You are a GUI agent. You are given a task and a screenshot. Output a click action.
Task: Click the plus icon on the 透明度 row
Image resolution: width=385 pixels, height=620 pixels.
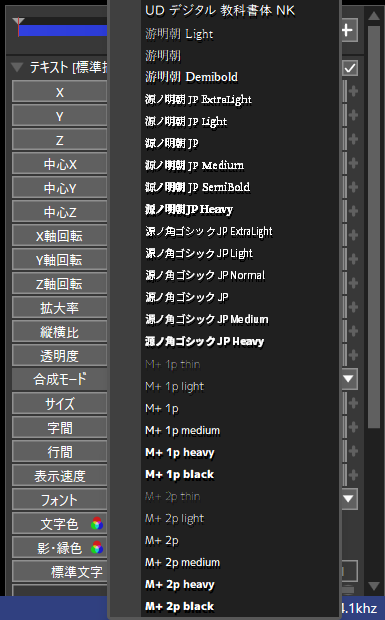[x=353, y=355]
